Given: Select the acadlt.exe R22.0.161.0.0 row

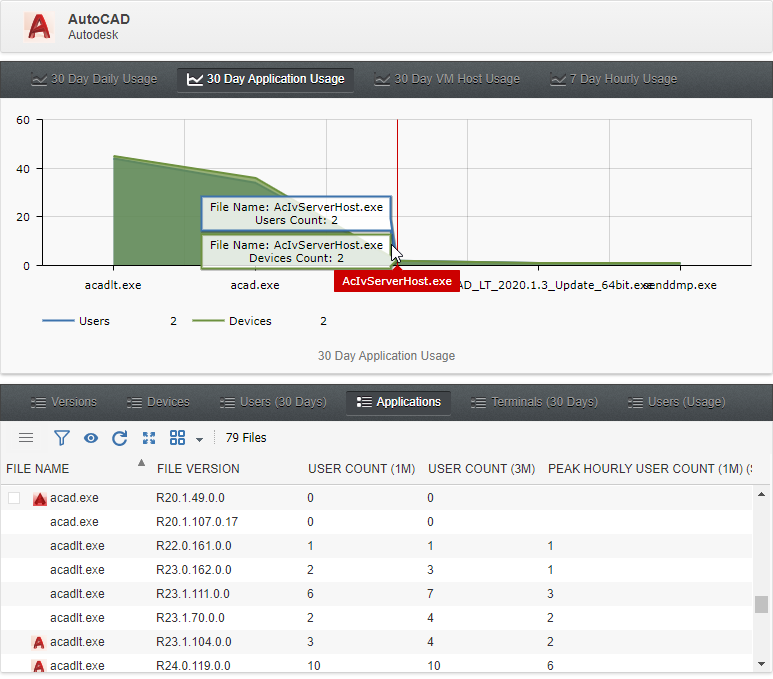Looking at the screenshot, I should pyautogui.click(x=376, y=546).
